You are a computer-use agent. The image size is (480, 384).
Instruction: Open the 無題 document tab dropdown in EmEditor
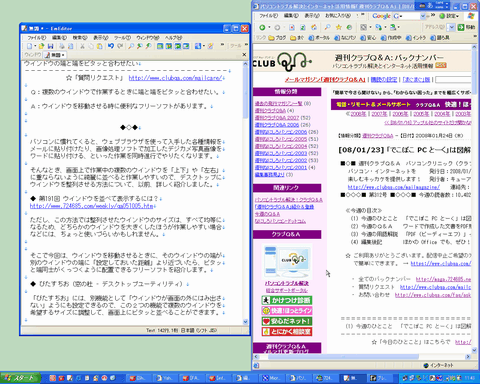[63, 55]
